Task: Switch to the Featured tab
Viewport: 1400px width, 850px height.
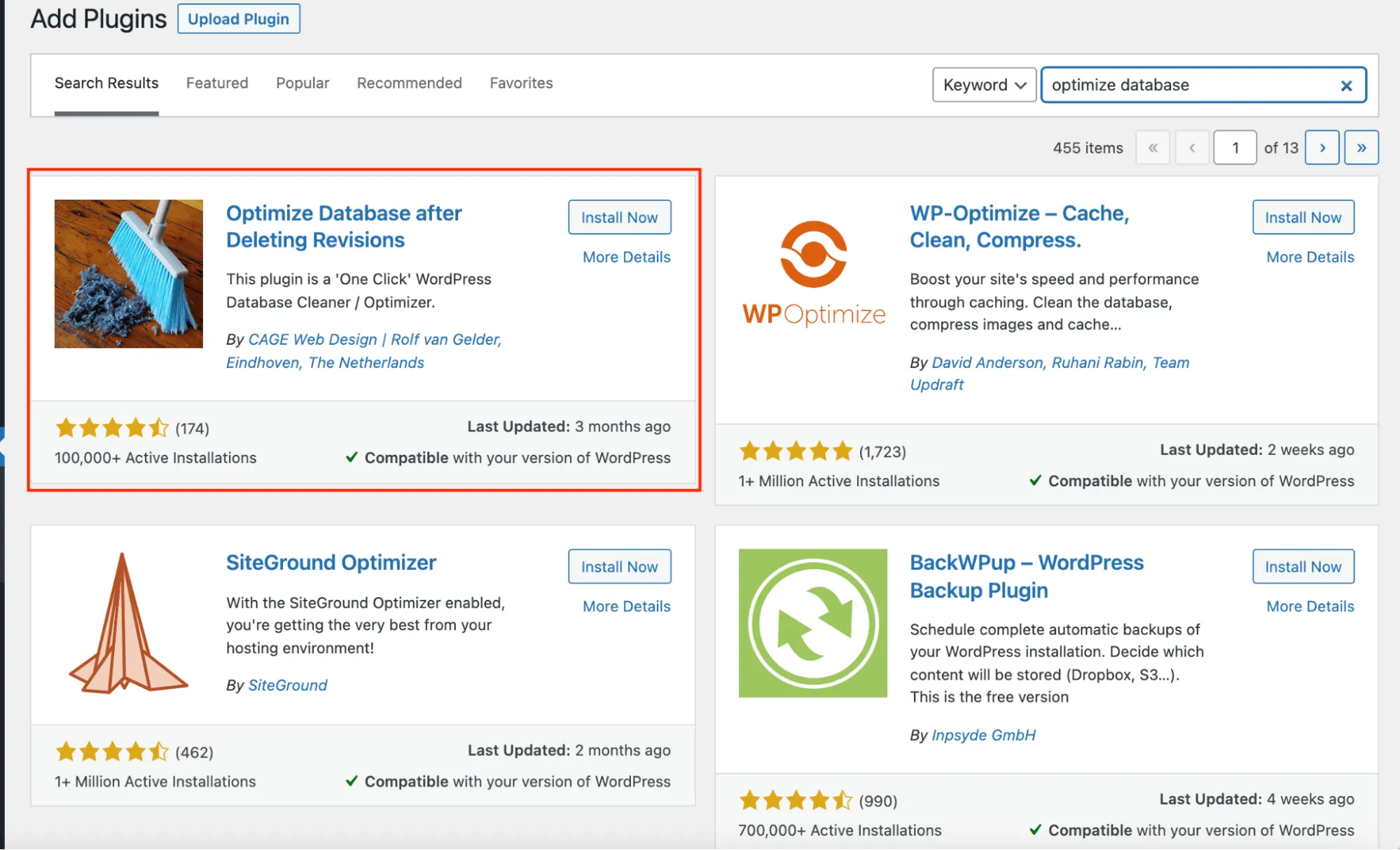Action: point(217,83)
